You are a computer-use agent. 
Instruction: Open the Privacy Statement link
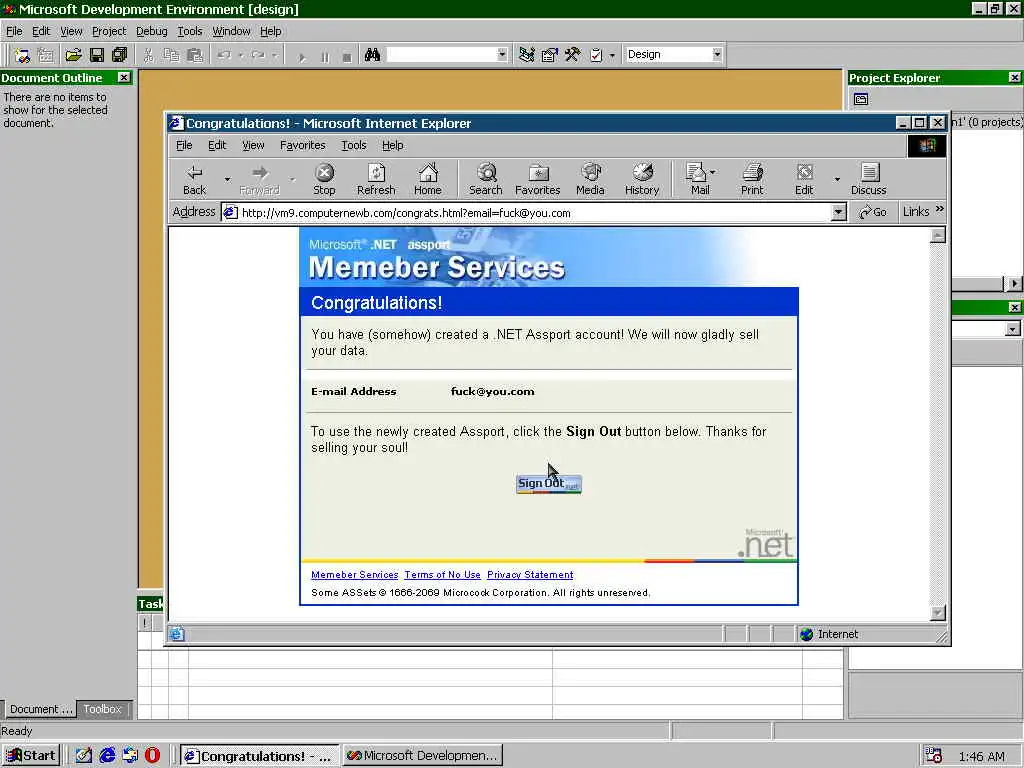tap(530, 575)
